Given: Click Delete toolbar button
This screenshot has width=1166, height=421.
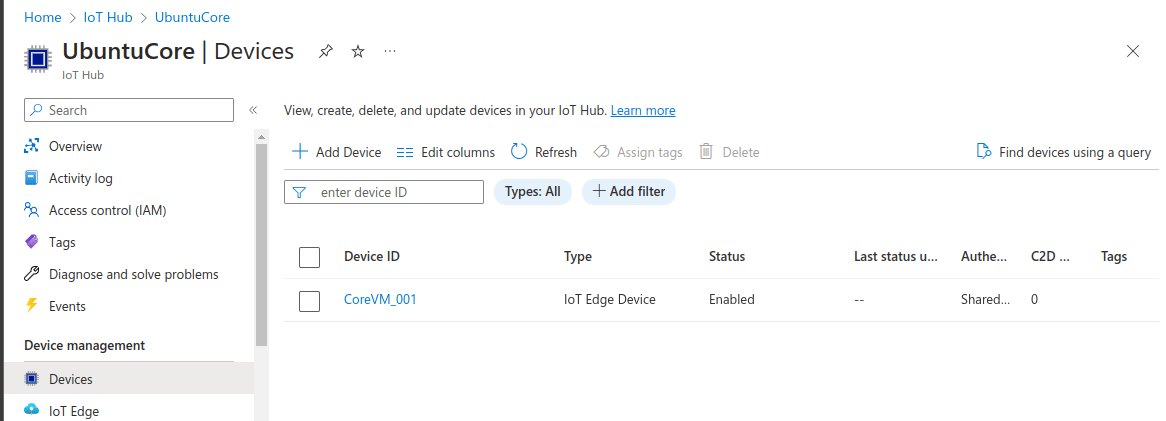Looking at the screenshot, I should 729,152.
